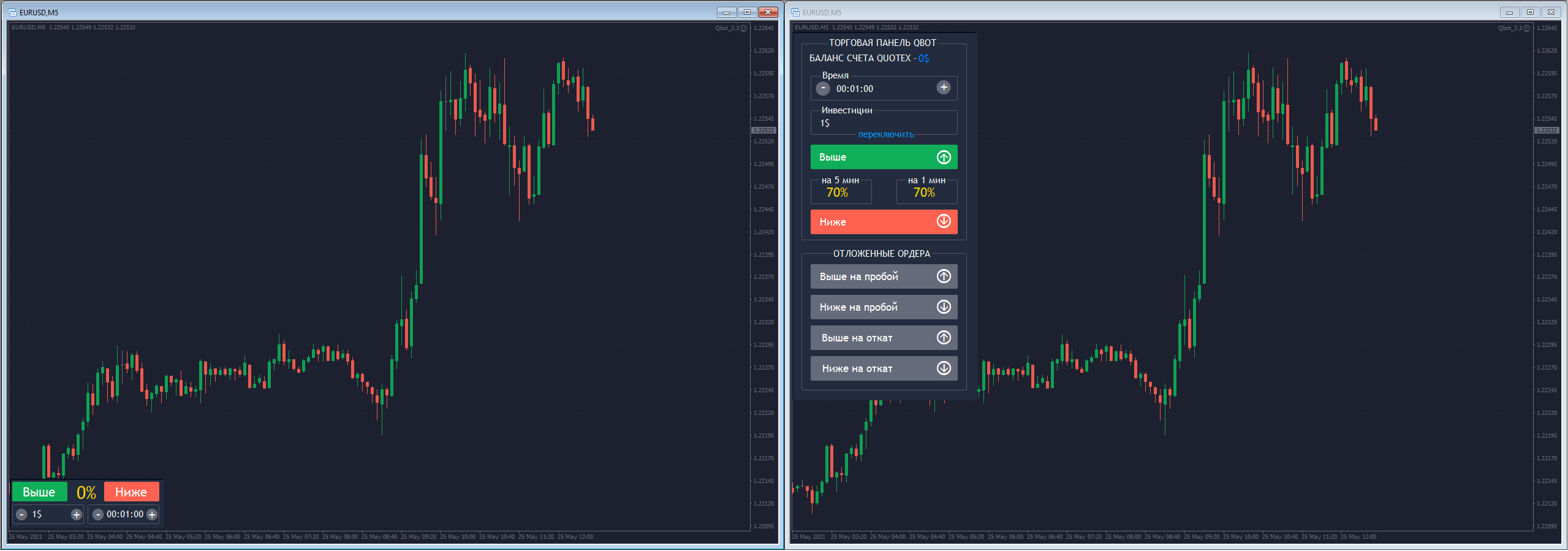Screen dimensions: 1568x551
Task: Click current price label 1.22532 on right chart
Action: coord(1547,130)
